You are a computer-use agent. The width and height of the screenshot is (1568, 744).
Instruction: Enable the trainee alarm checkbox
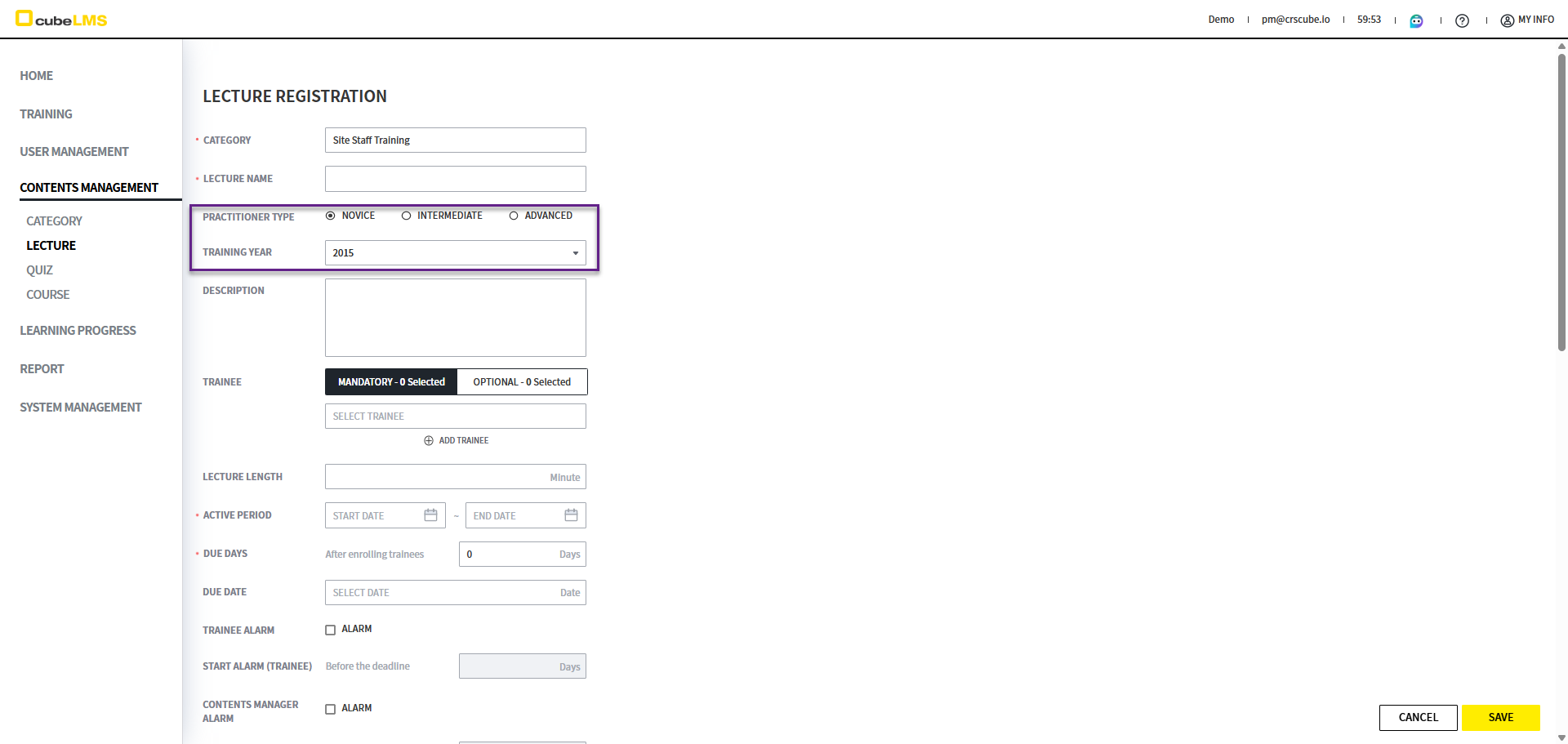(331, 630)
